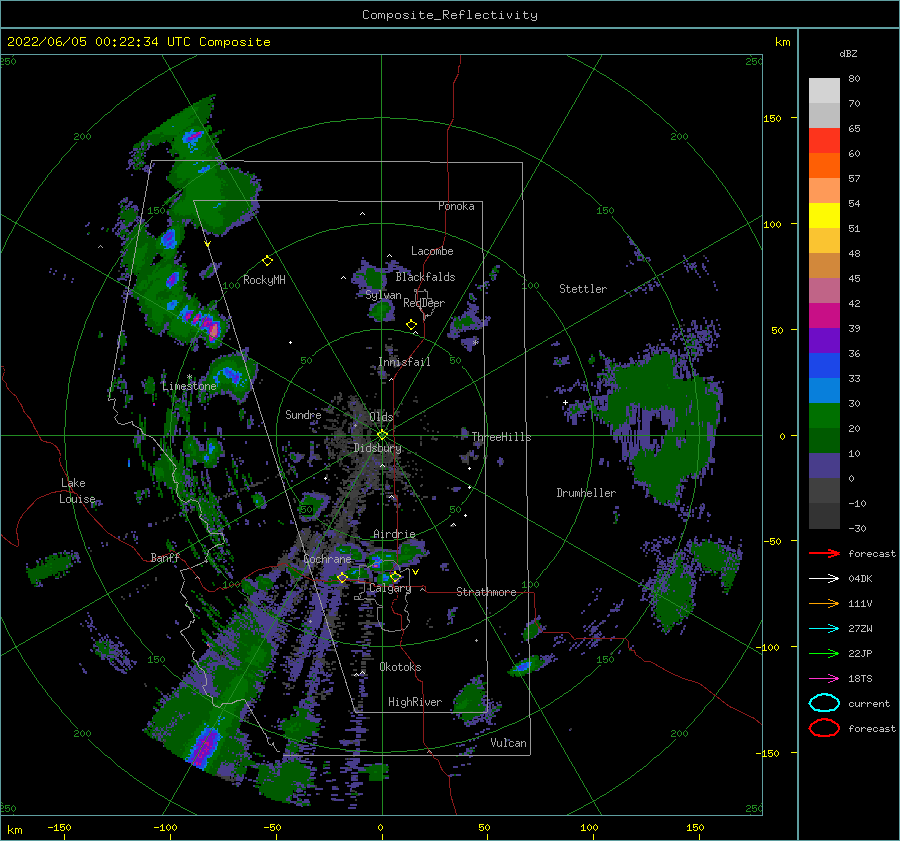Click the red forecast arrow legend icon
Screen dimensions: 900x841
coord(824,553)
